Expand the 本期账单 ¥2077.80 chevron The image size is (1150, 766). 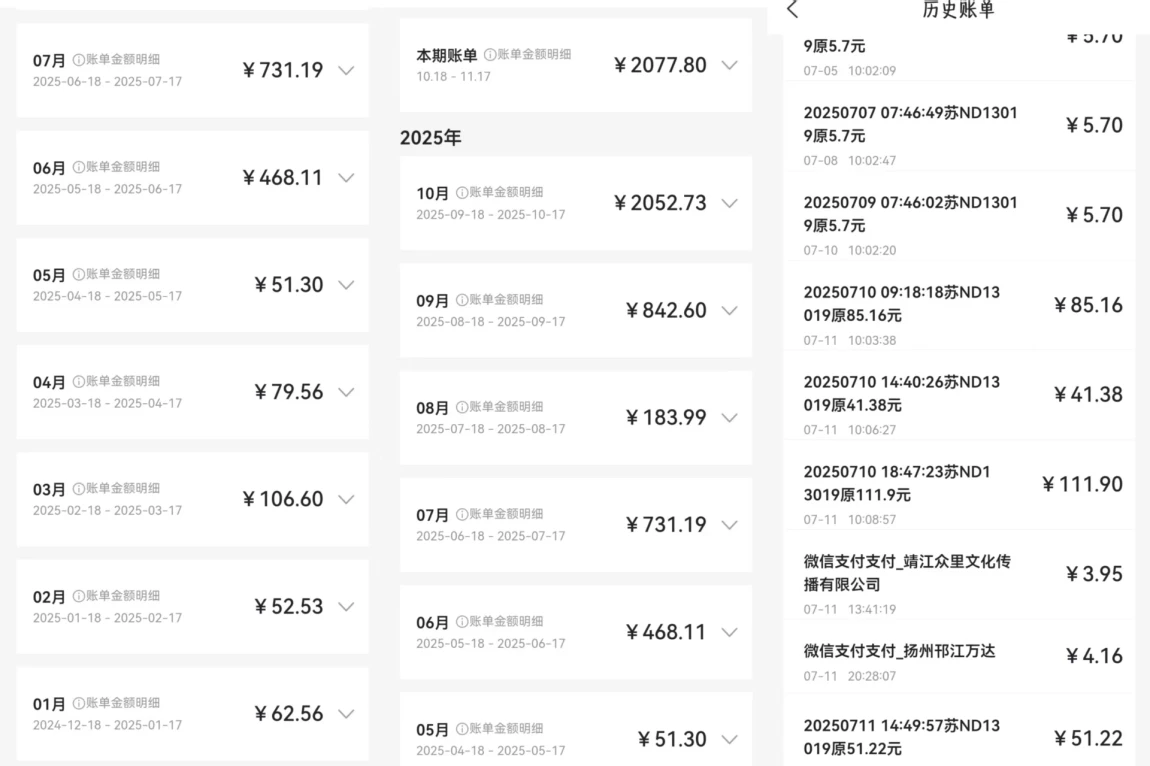(x=729, y=65)
